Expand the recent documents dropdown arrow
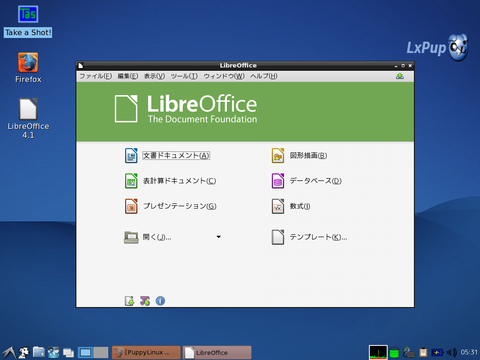The height and width of the screenshot is (360, 480). tap(219, 237)
